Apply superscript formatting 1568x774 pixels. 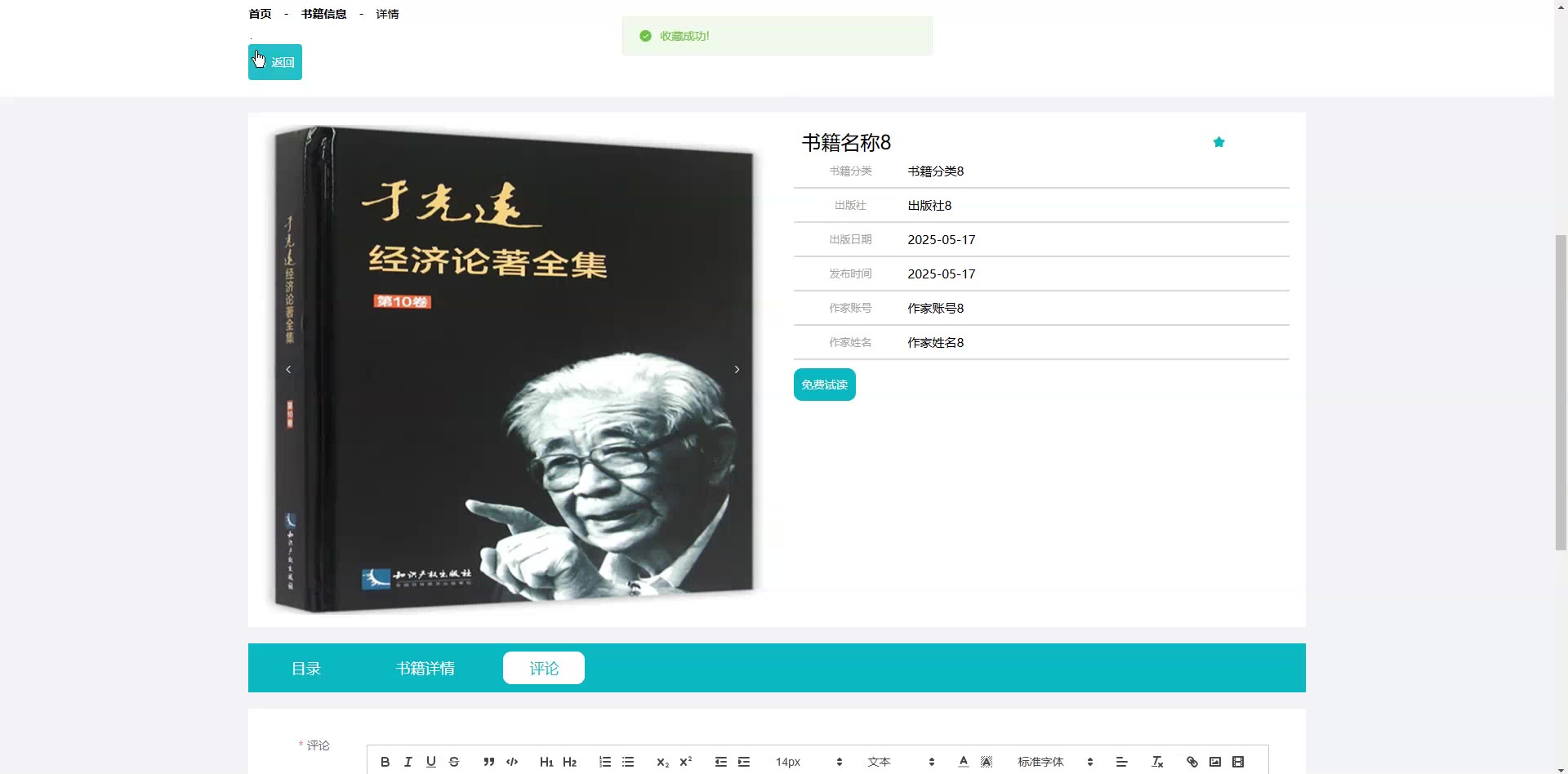point(686,762)
